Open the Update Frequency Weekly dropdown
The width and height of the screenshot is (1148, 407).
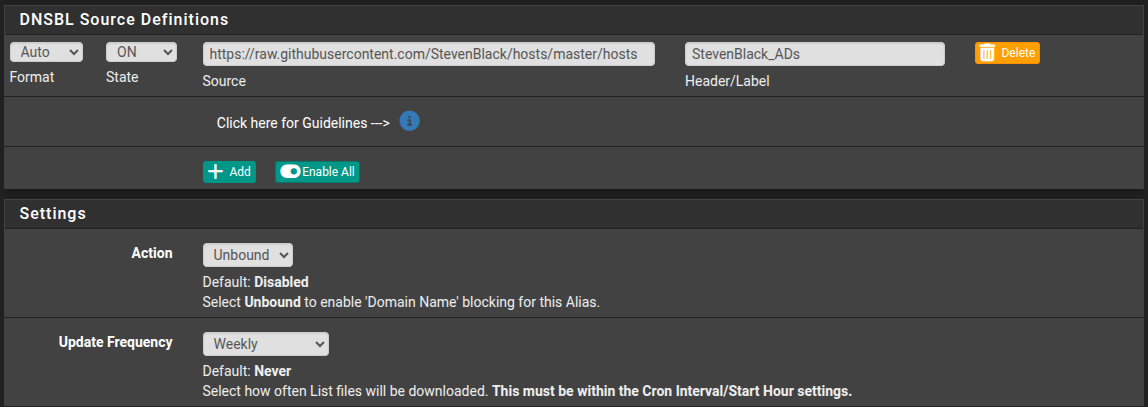point(265,344)
